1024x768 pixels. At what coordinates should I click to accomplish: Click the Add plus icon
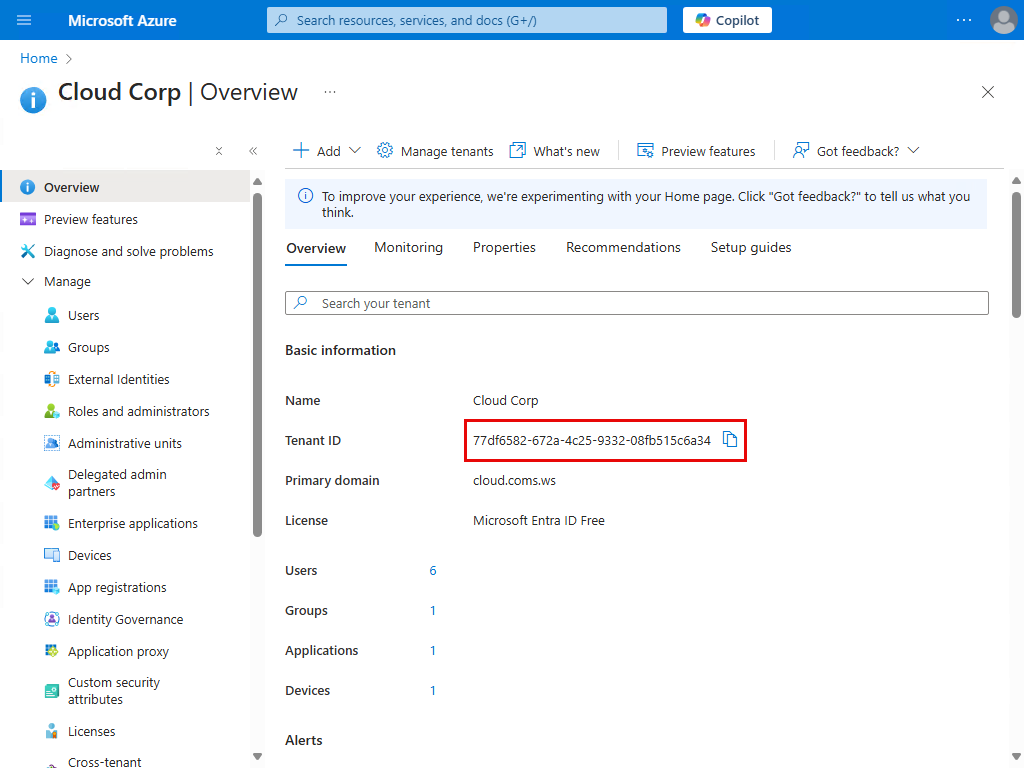pos(300,151)
